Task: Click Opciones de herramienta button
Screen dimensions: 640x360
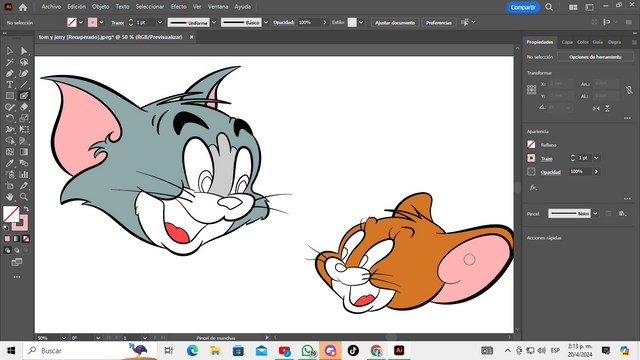Action: point(595,57)
